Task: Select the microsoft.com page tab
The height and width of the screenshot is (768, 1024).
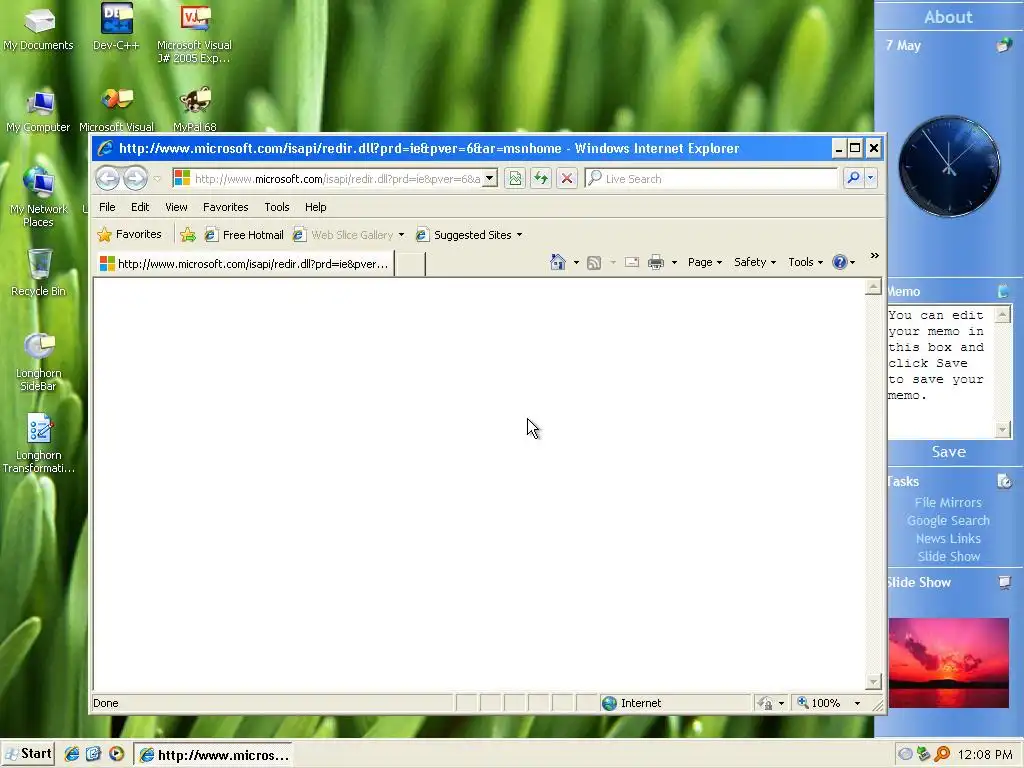Action: pyautogui.click(x=245, y=264)
